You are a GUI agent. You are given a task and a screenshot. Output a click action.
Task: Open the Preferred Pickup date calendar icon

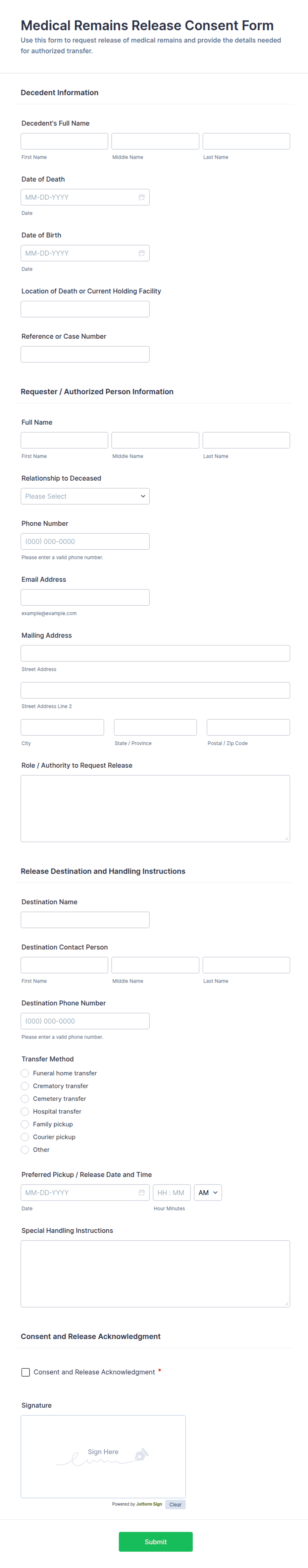[x=141, y=1193]
